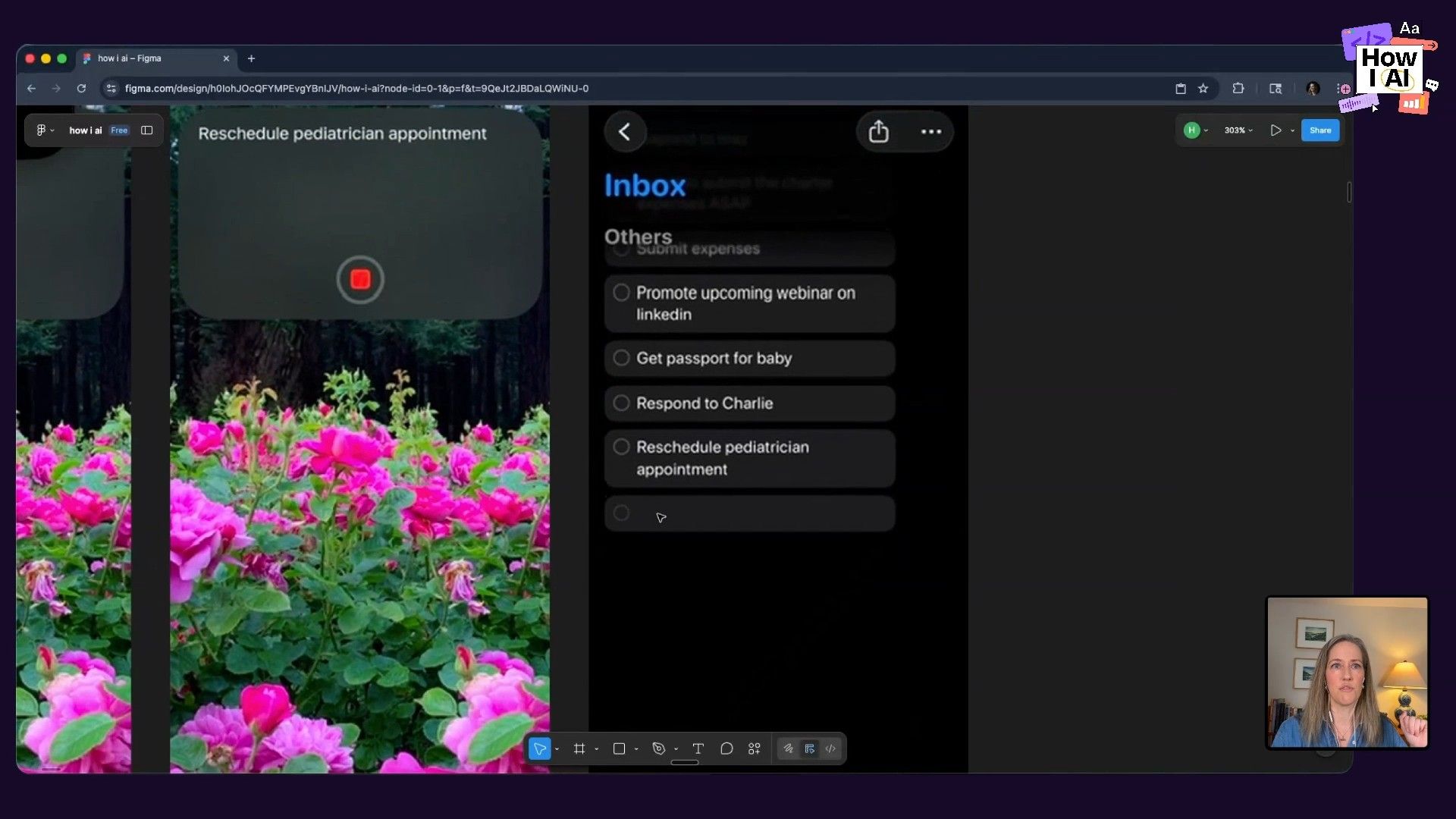Open the Figma main menu
Viewport: 1456px width, 819px height.
45,130
